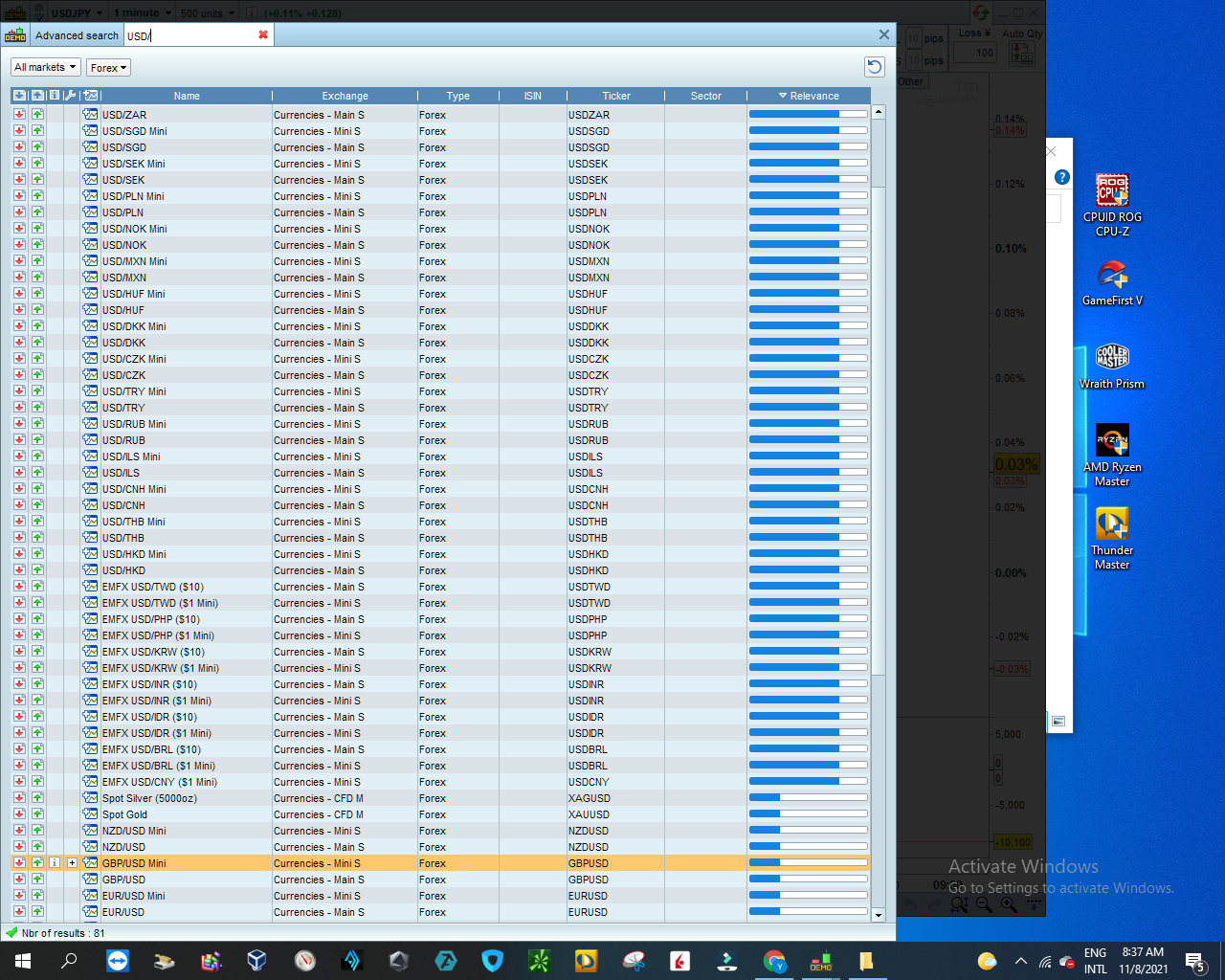This screenshot has width=1225, height=980.
Task: Click the green buy arrow for USD/THB Mini
Action: point(37,521)
